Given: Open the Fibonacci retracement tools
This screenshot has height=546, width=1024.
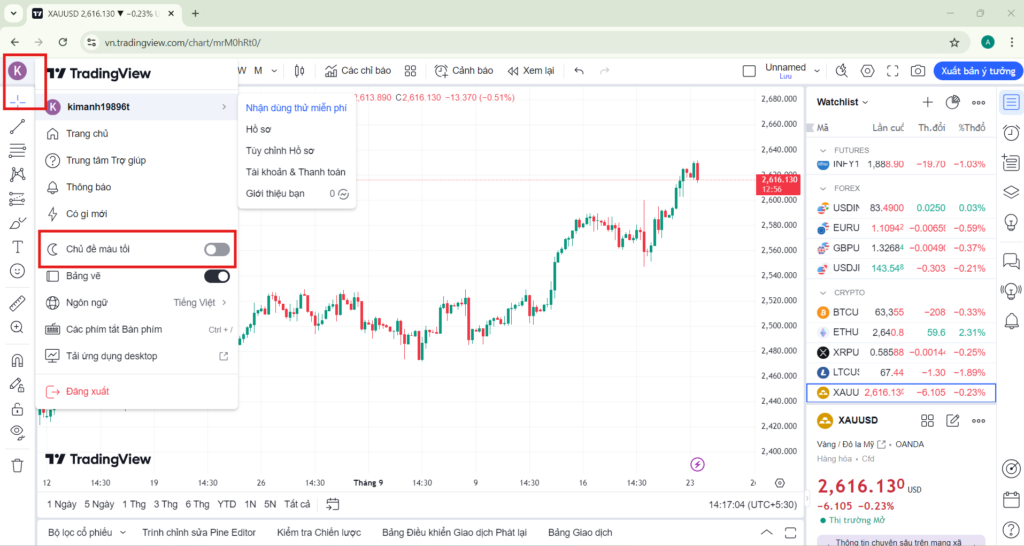Looking at the screenshot, I should [18, 150].
